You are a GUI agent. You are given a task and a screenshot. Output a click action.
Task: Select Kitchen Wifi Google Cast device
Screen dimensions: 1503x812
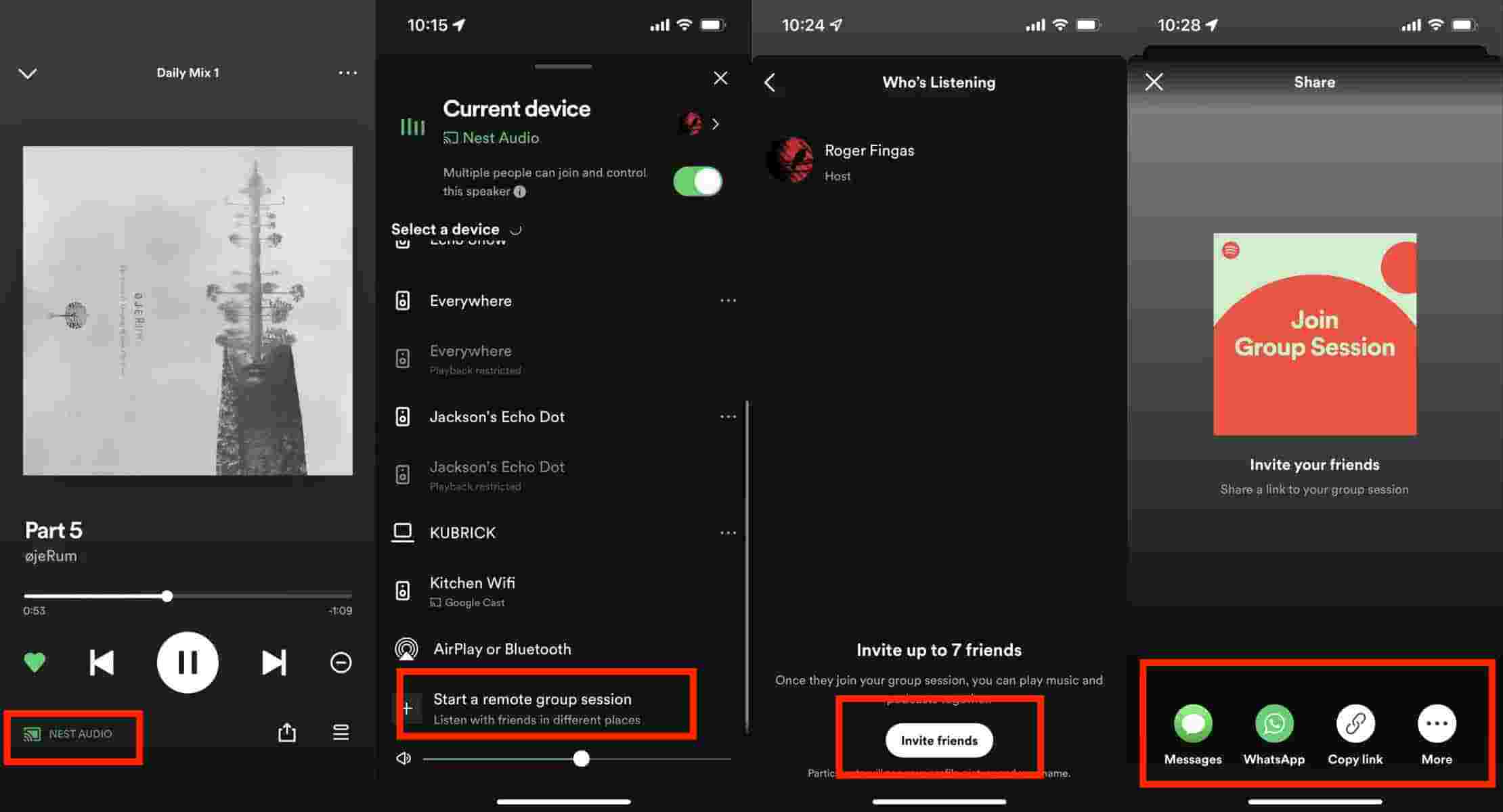564,589
